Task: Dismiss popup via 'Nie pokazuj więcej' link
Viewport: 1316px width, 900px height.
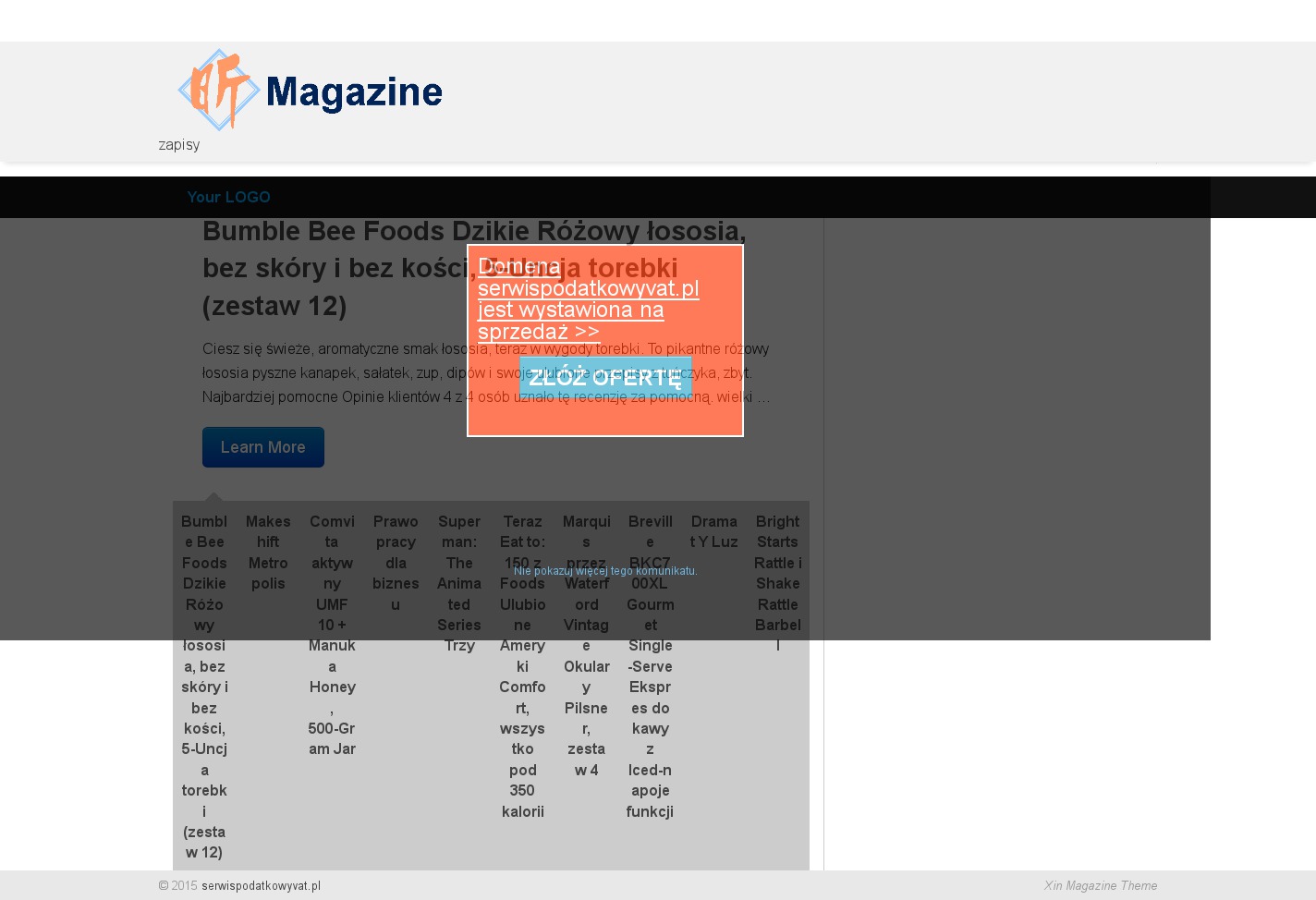Action: click(x=605, y=571)
